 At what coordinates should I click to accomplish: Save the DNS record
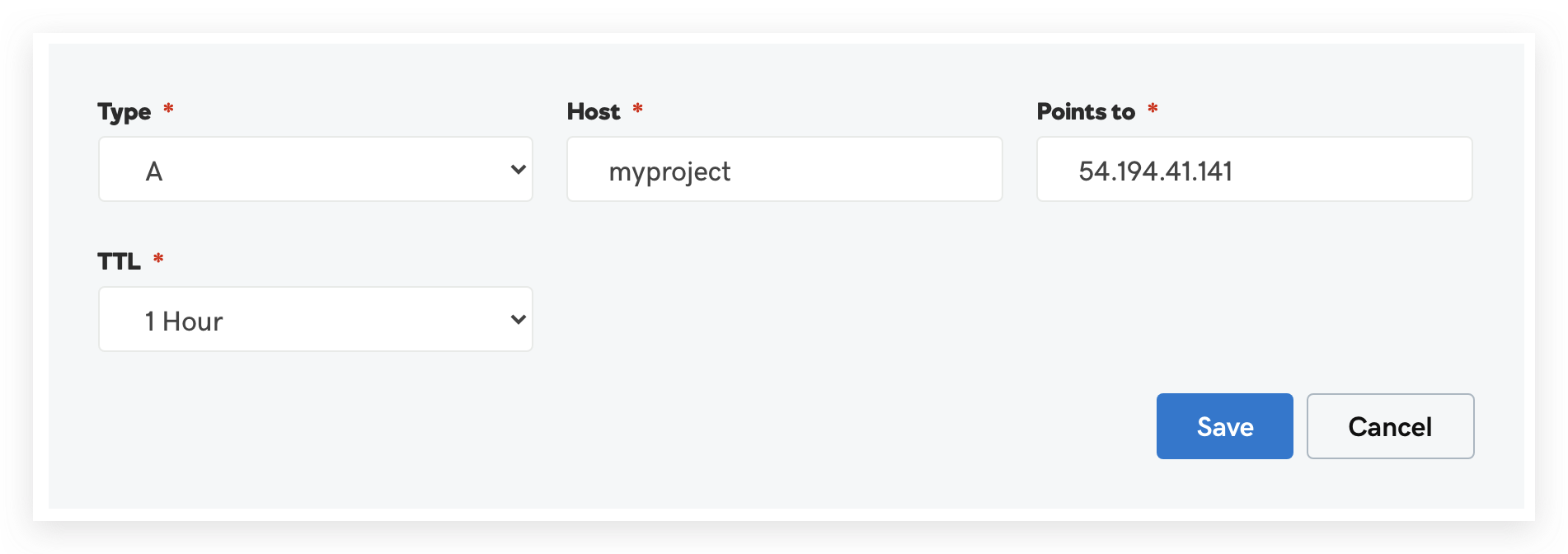coord(1224,426)
